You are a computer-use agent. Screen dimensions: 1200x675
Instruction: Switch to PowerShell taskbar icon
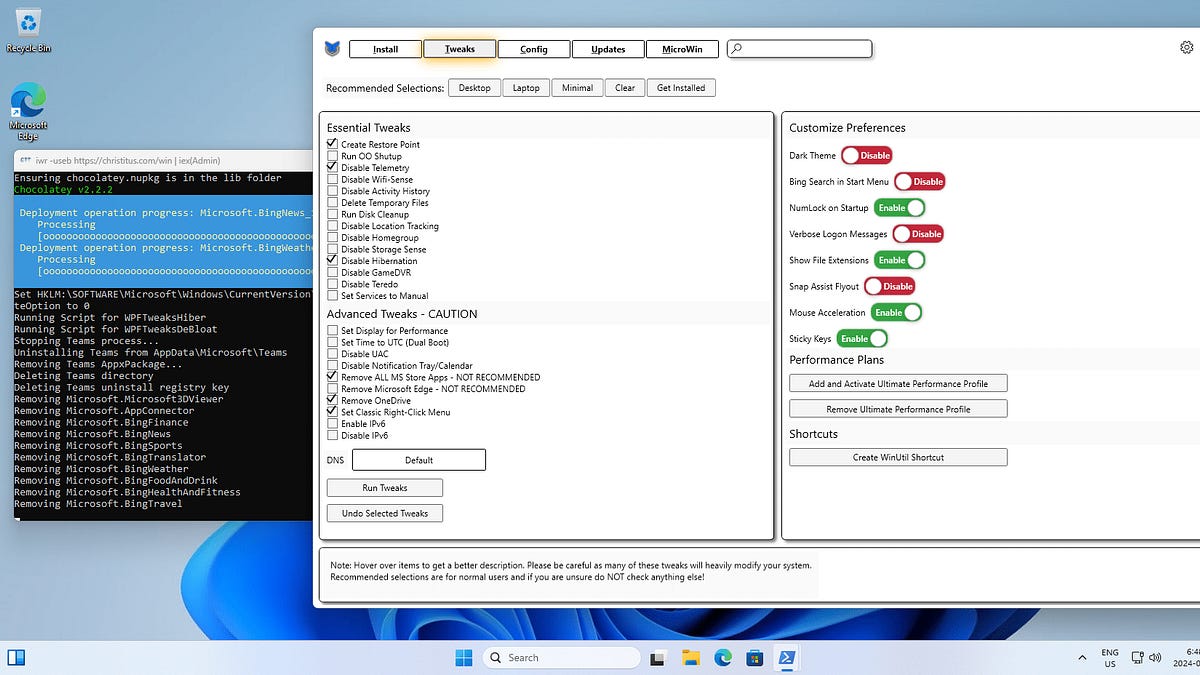pyautogui.click(x=787, y=658)
